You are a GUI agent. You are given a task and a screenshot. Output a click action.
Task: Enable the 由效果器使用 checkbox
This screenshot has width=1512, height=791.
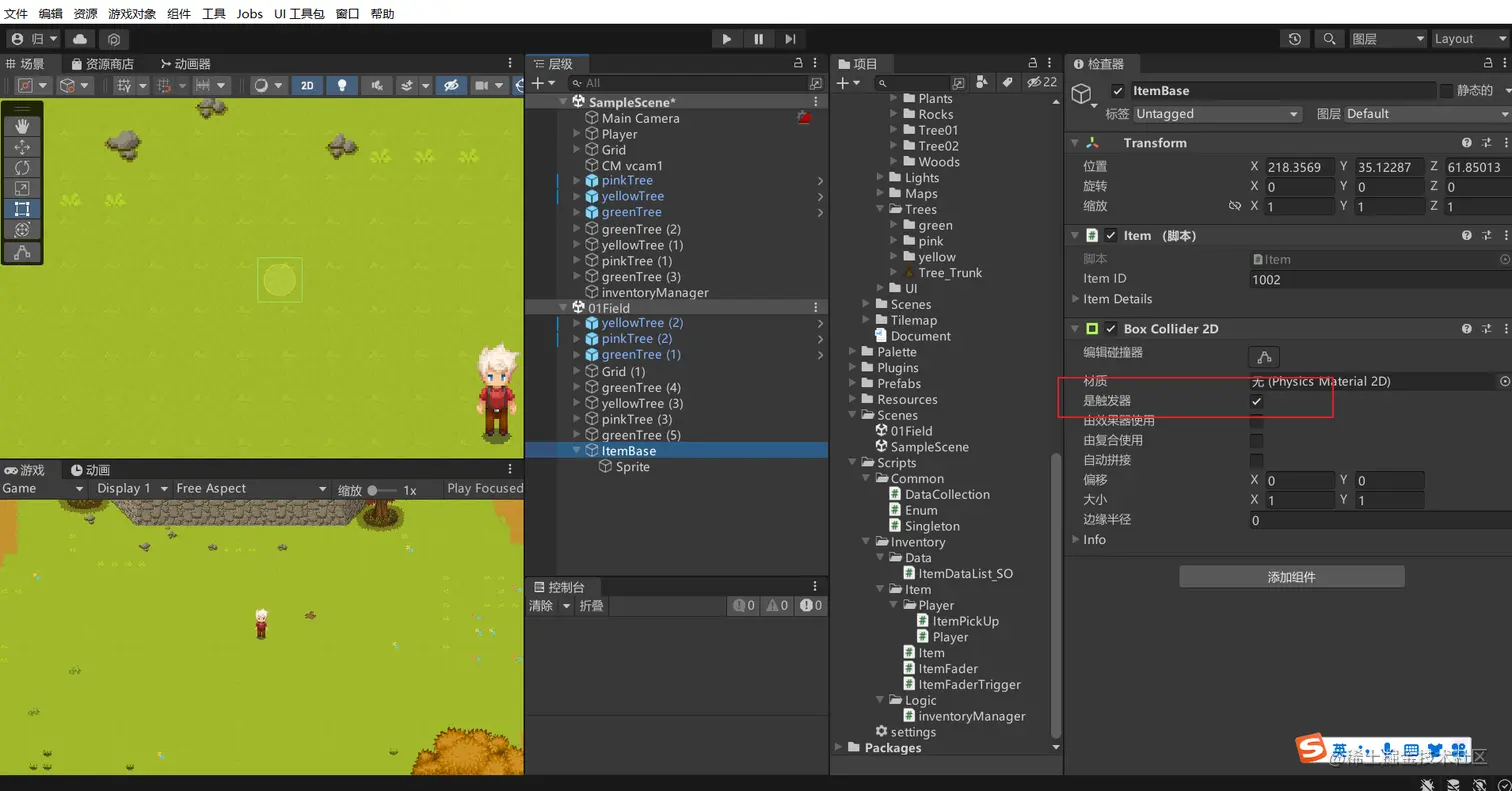point(1257,421)
